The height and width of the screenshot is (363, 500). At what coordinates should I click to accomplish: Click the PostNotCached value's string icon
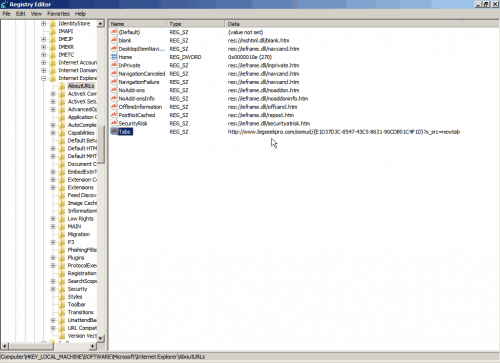114,115
